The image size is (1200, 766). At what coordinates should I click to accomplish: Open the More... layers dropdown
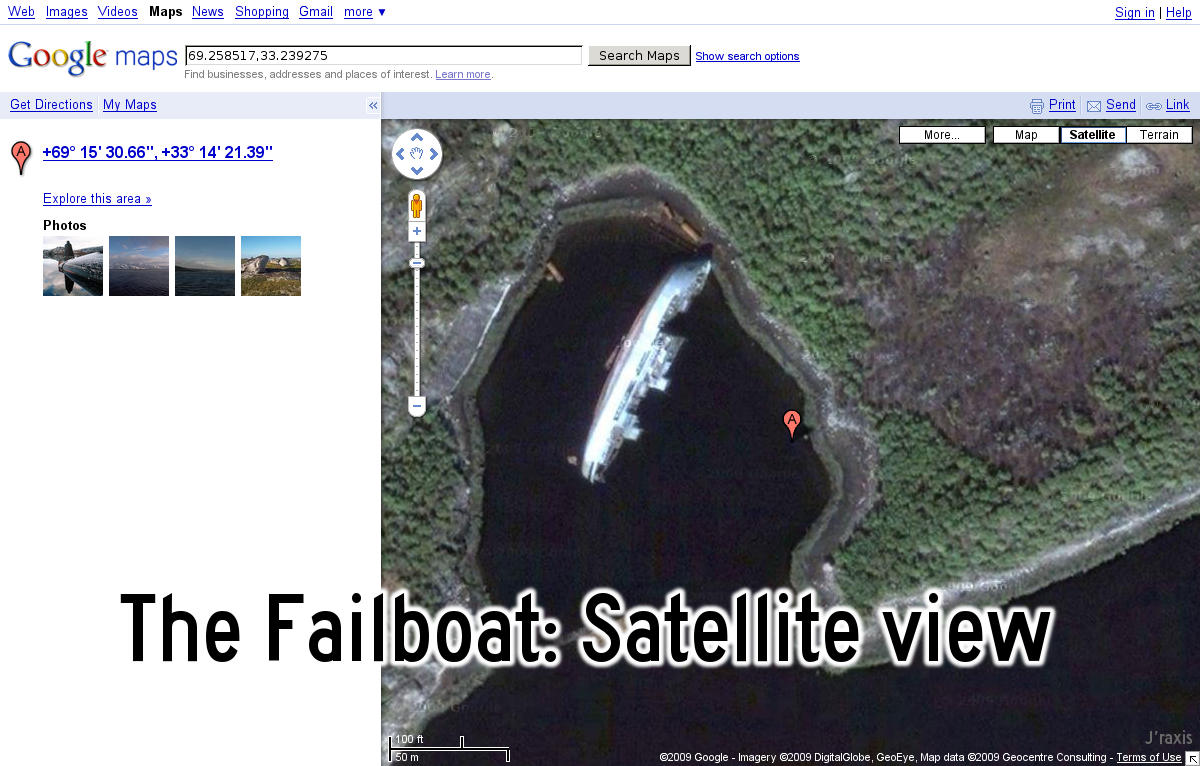tap(941, 135)
